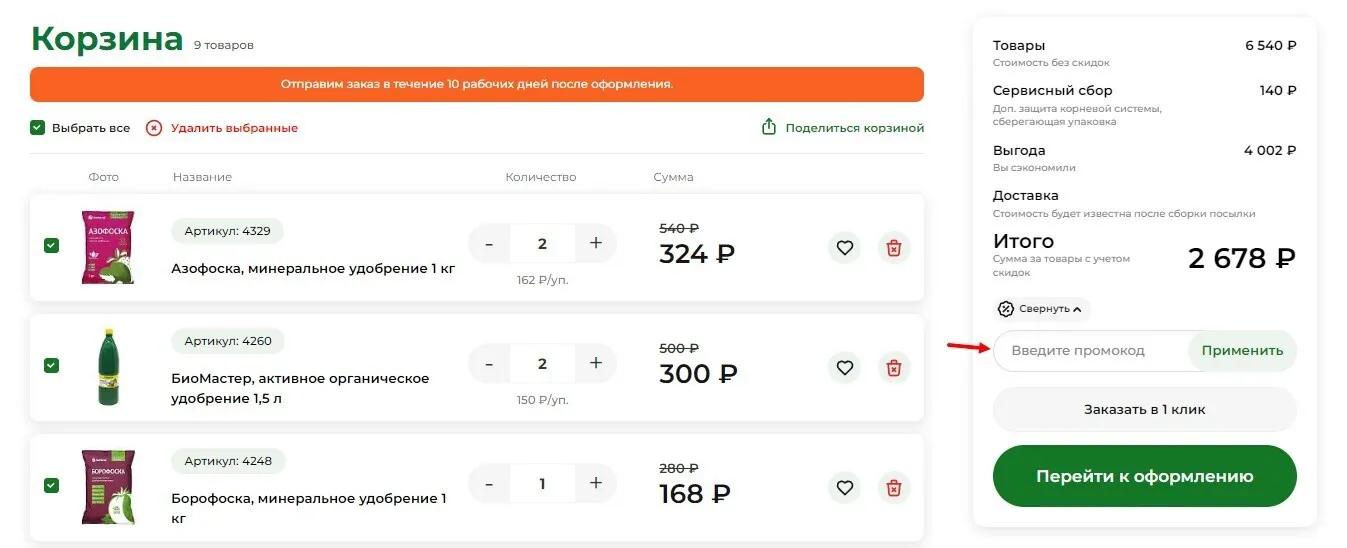
Task: Delete Азофоска using the trash icon
Action: point(894,247)
